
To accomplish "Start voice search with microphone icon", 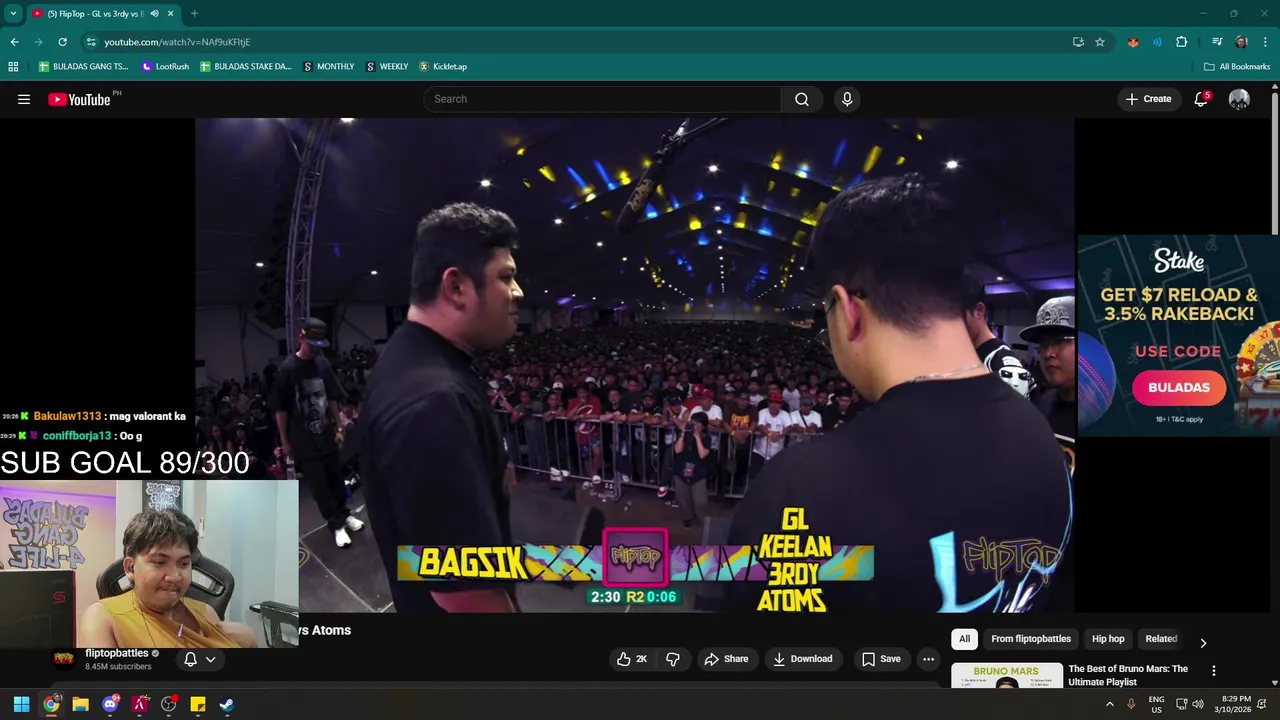I will click(847, 99).
